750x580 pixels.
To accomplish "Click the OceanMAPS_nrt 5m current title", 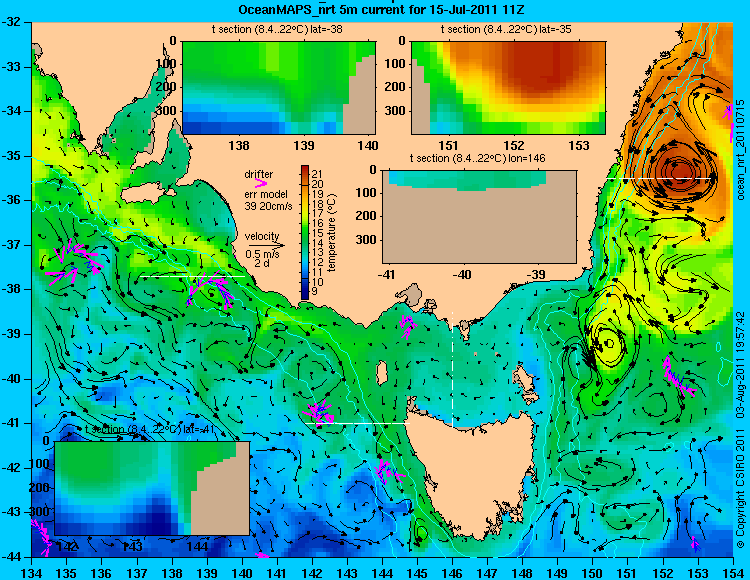I will pos(382,9).
